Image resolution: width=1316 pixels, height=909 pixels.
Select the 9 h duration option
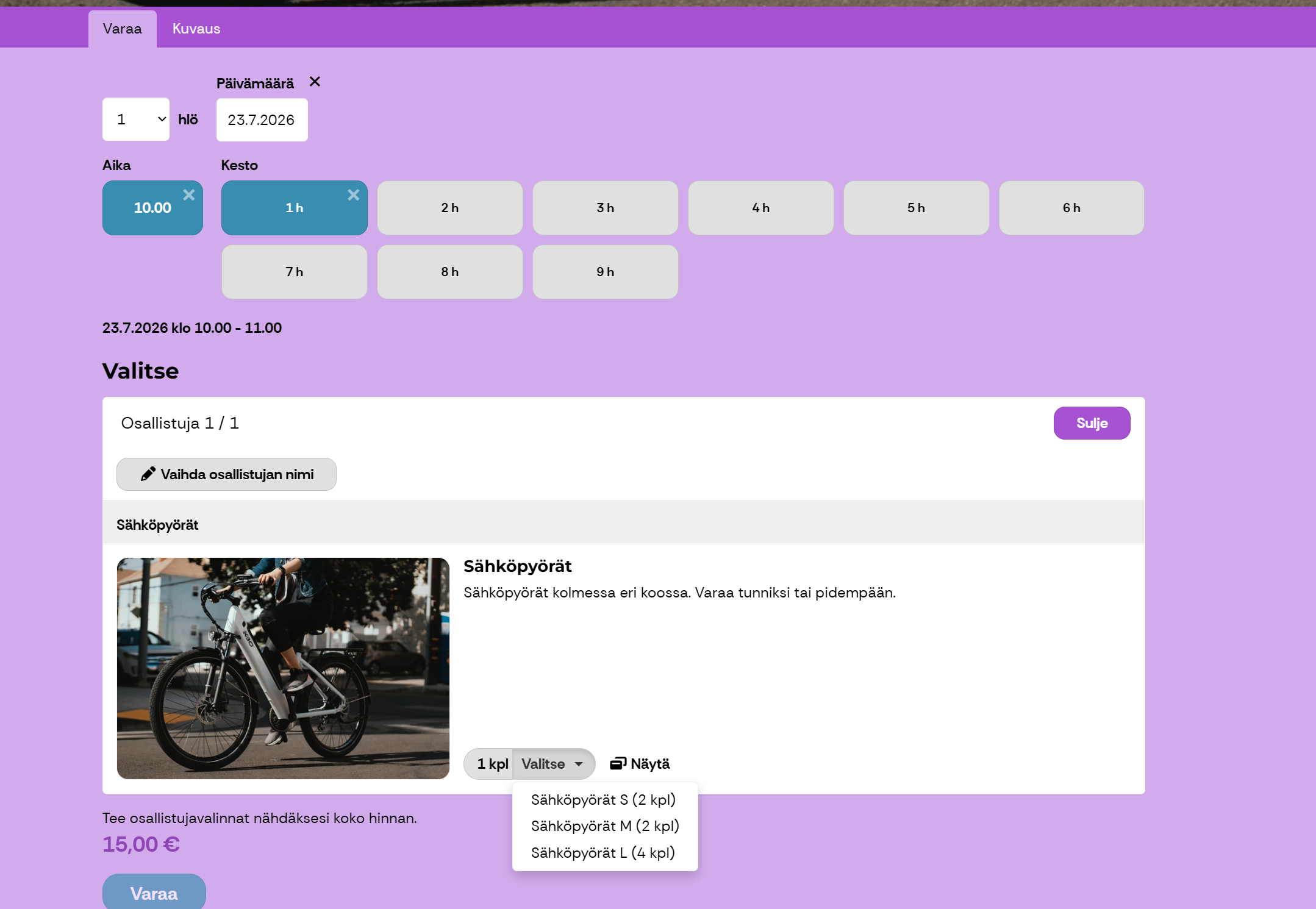click(x=606, y=272)
